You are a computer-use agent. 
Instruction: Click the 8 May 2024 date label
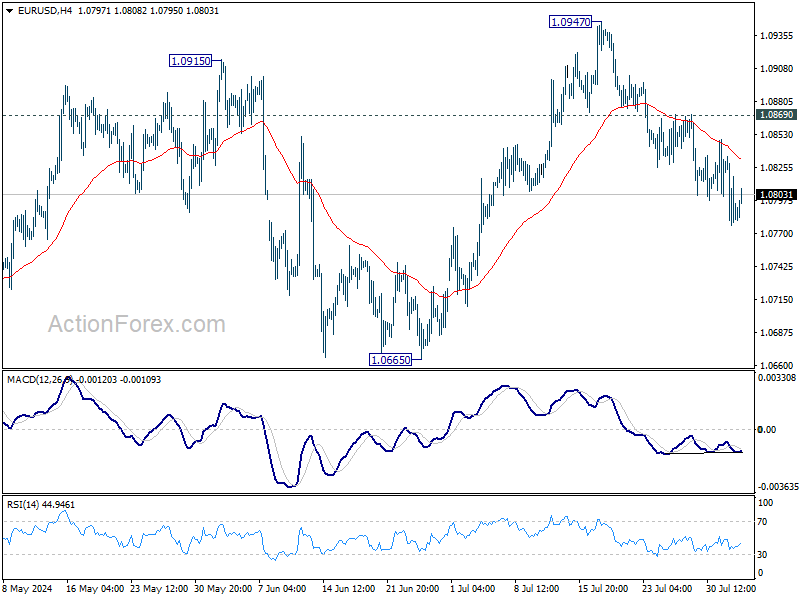pyautogui.click(x=28, y=588)
